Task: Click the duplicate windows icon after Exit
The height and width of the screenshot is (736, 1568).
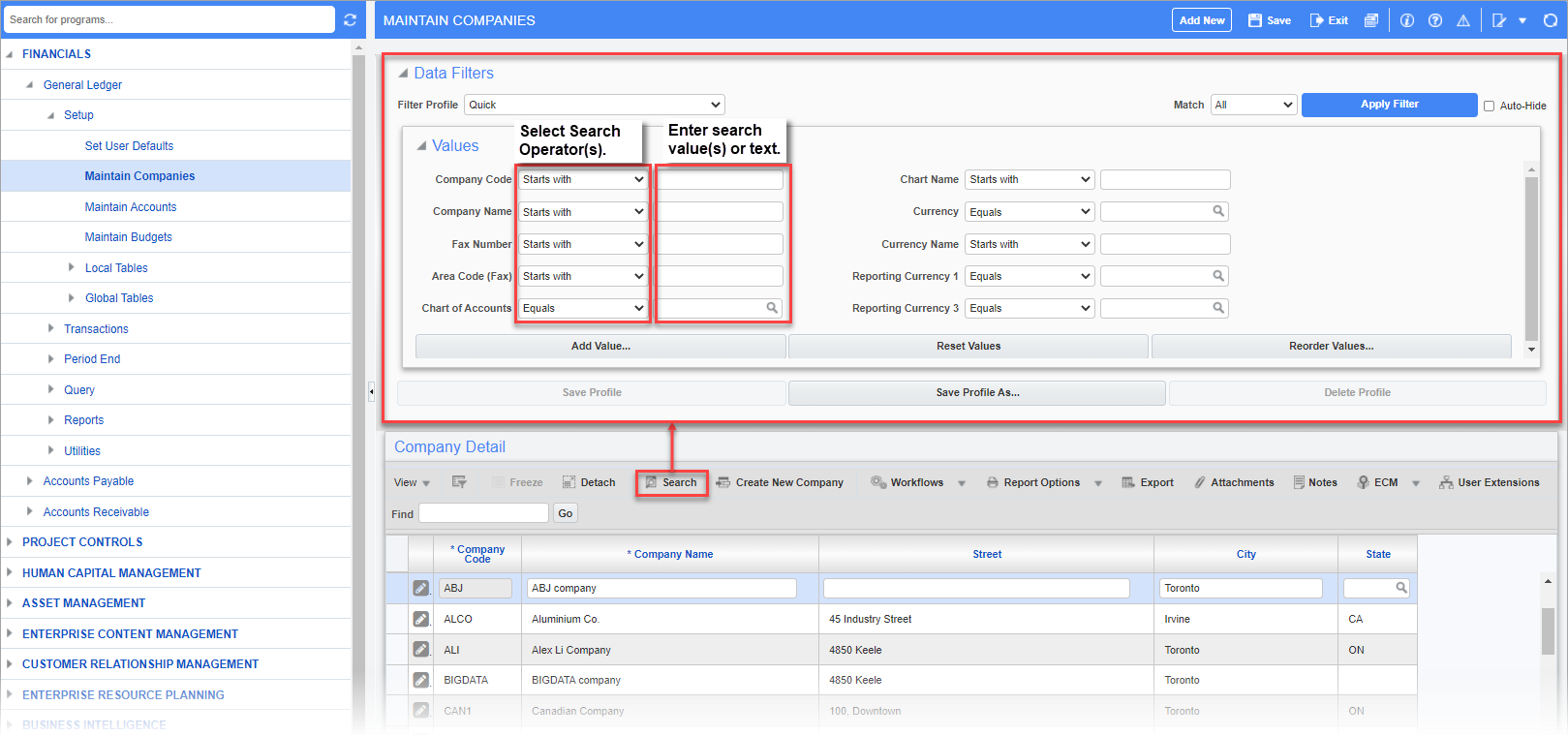Action: [x=1370, y=20]
